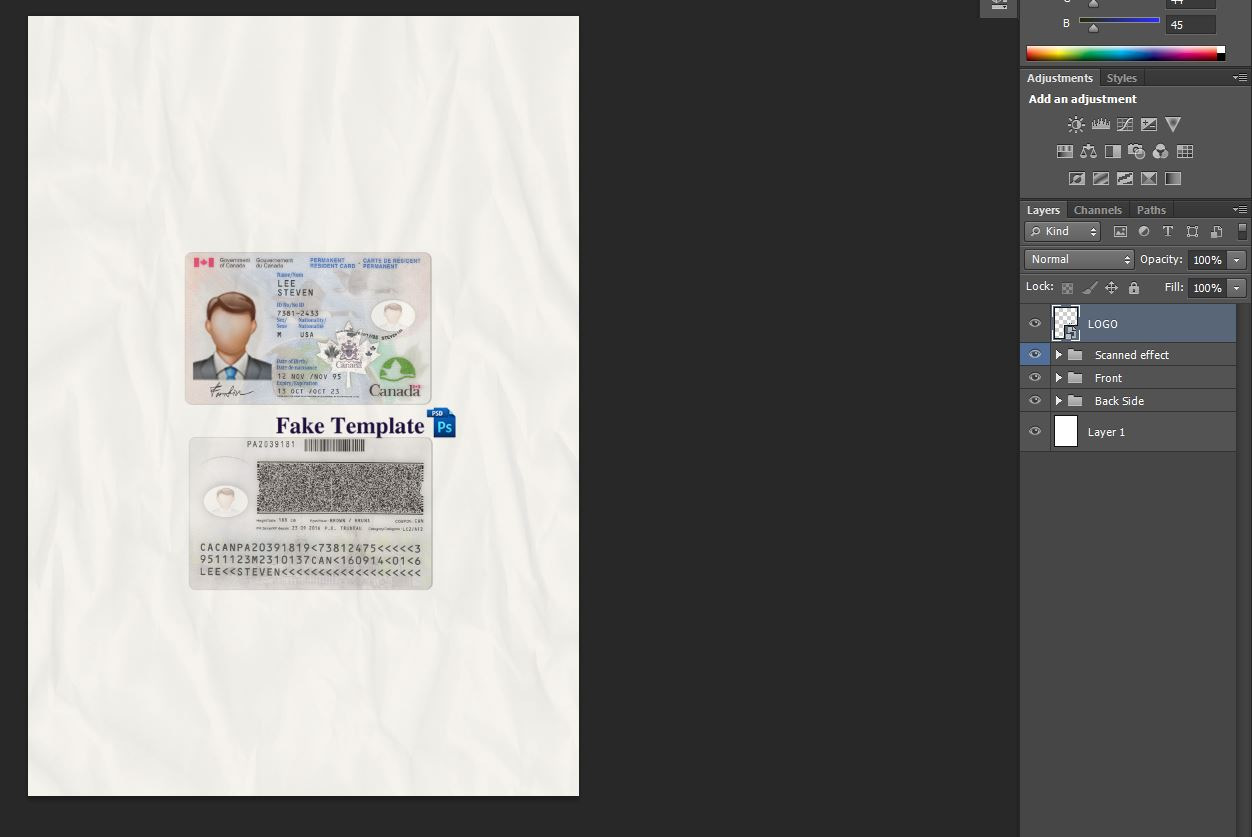This screenshot has width=1252, height=837.
Task: Expand the Front layer group
Action: (1058, 378)
